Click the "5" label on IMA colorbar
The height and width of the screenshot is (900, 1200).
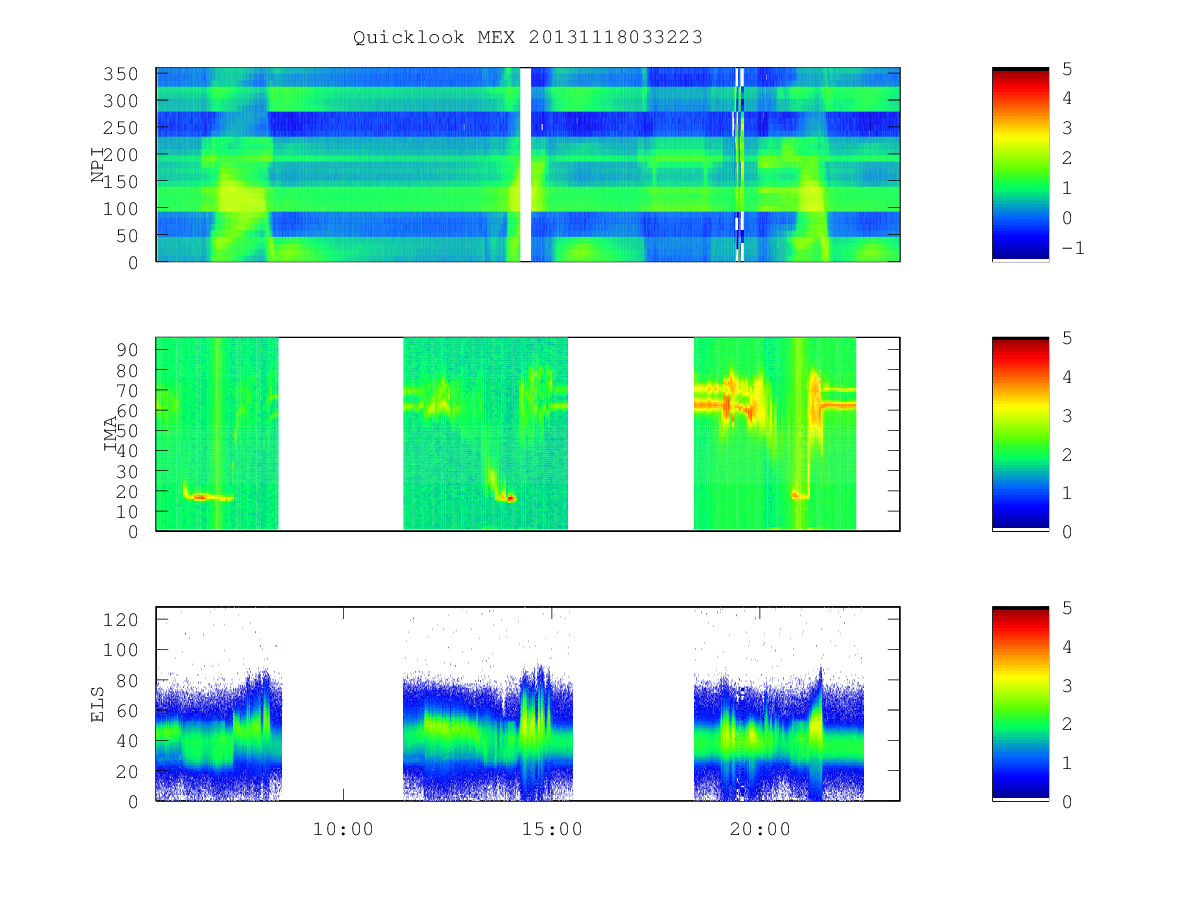pyautogui.click(x=1067, y=338)
